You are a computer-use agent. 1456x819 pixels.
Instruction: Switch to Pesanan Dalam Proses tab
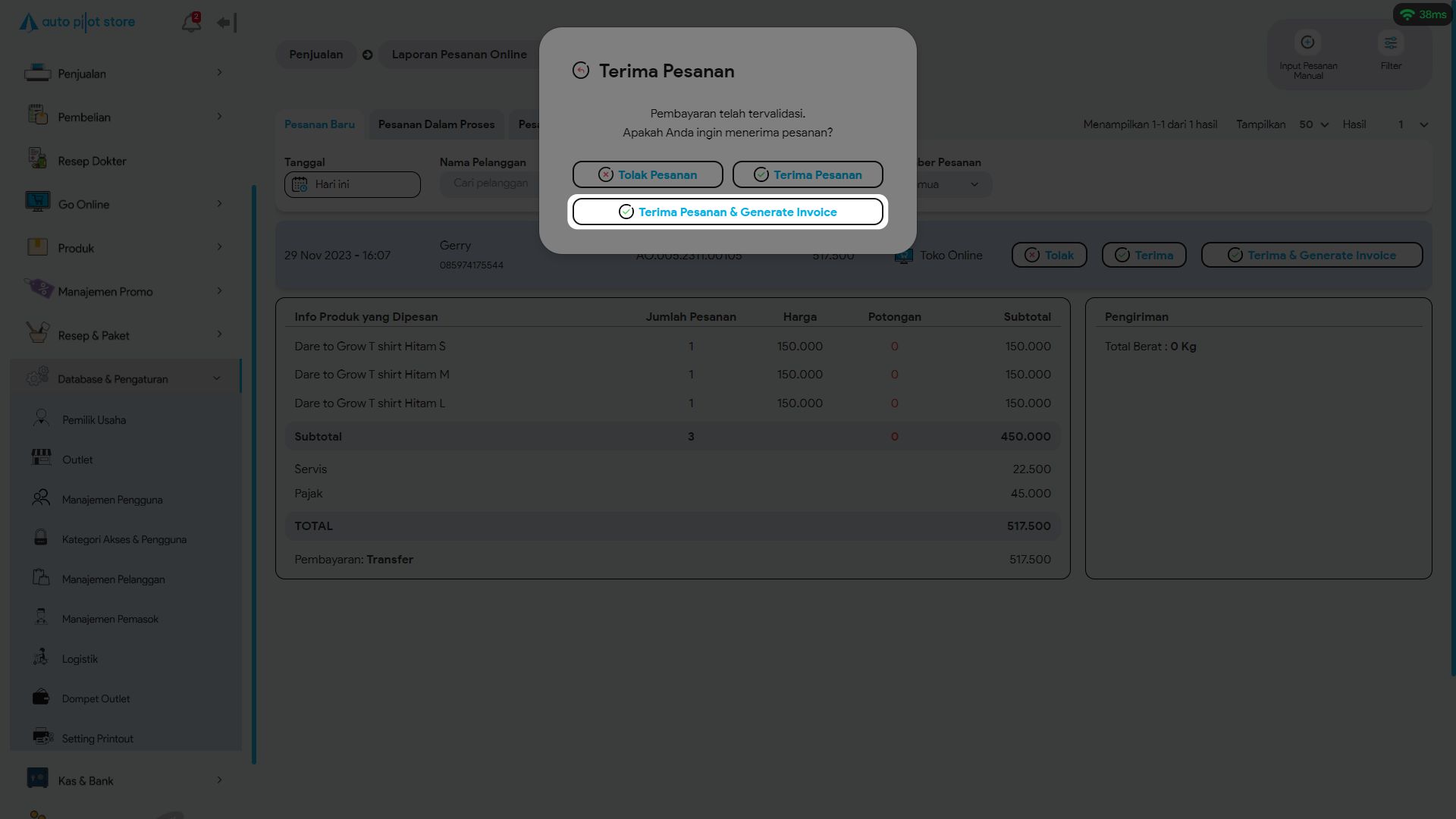[436, 124]
